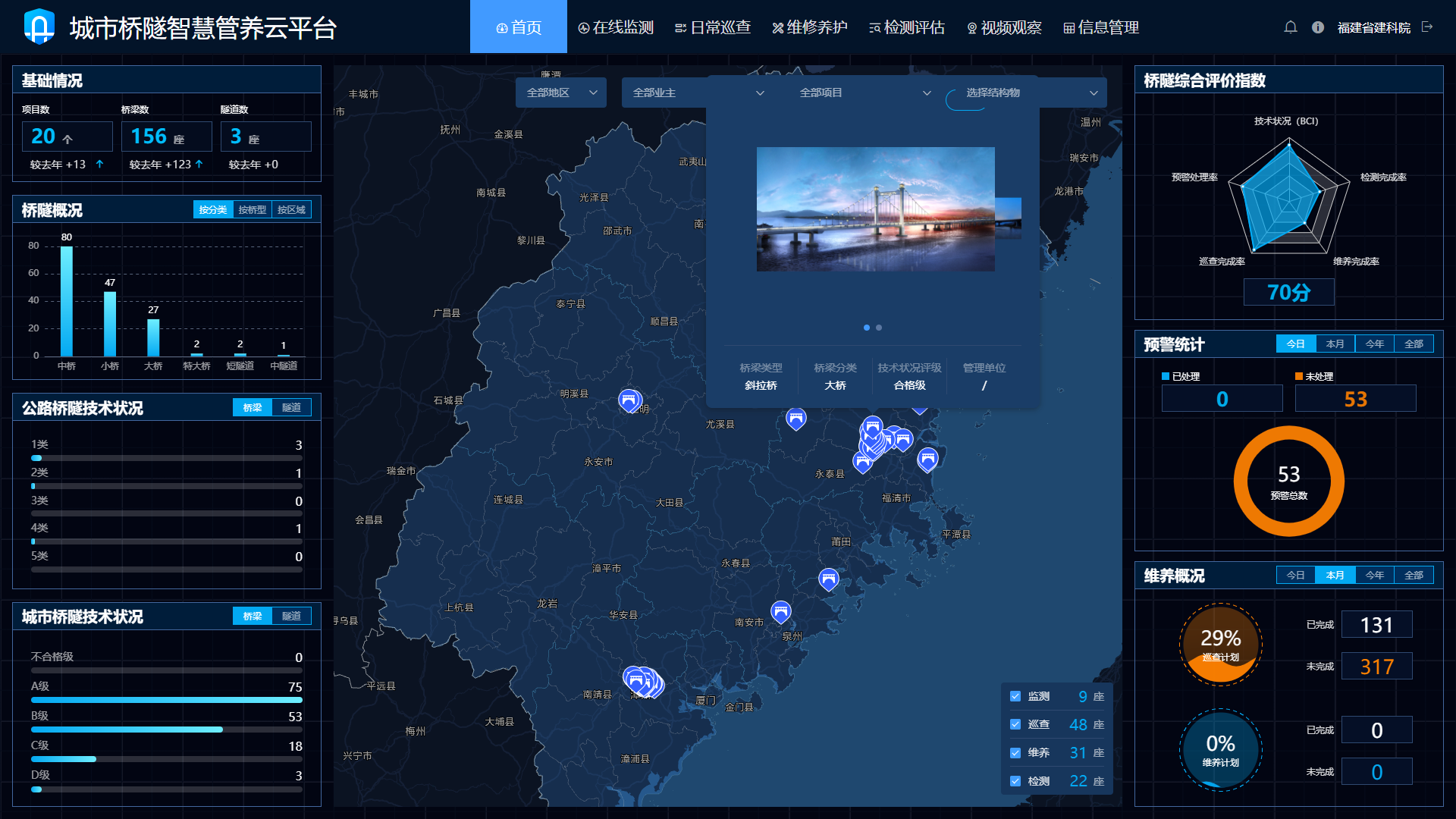
Task: Go to the 视频观察 menu
Action: point(1004,27)
